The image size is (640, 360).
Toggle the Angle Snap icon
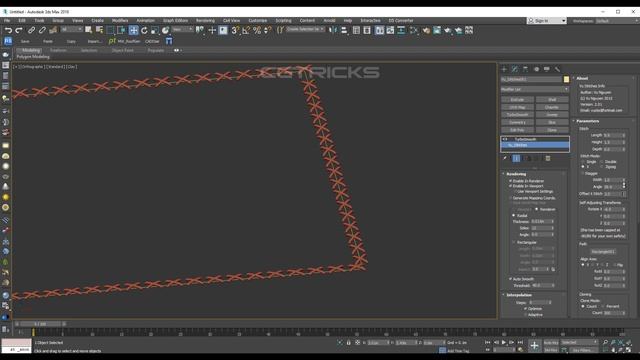pos(246,30)
